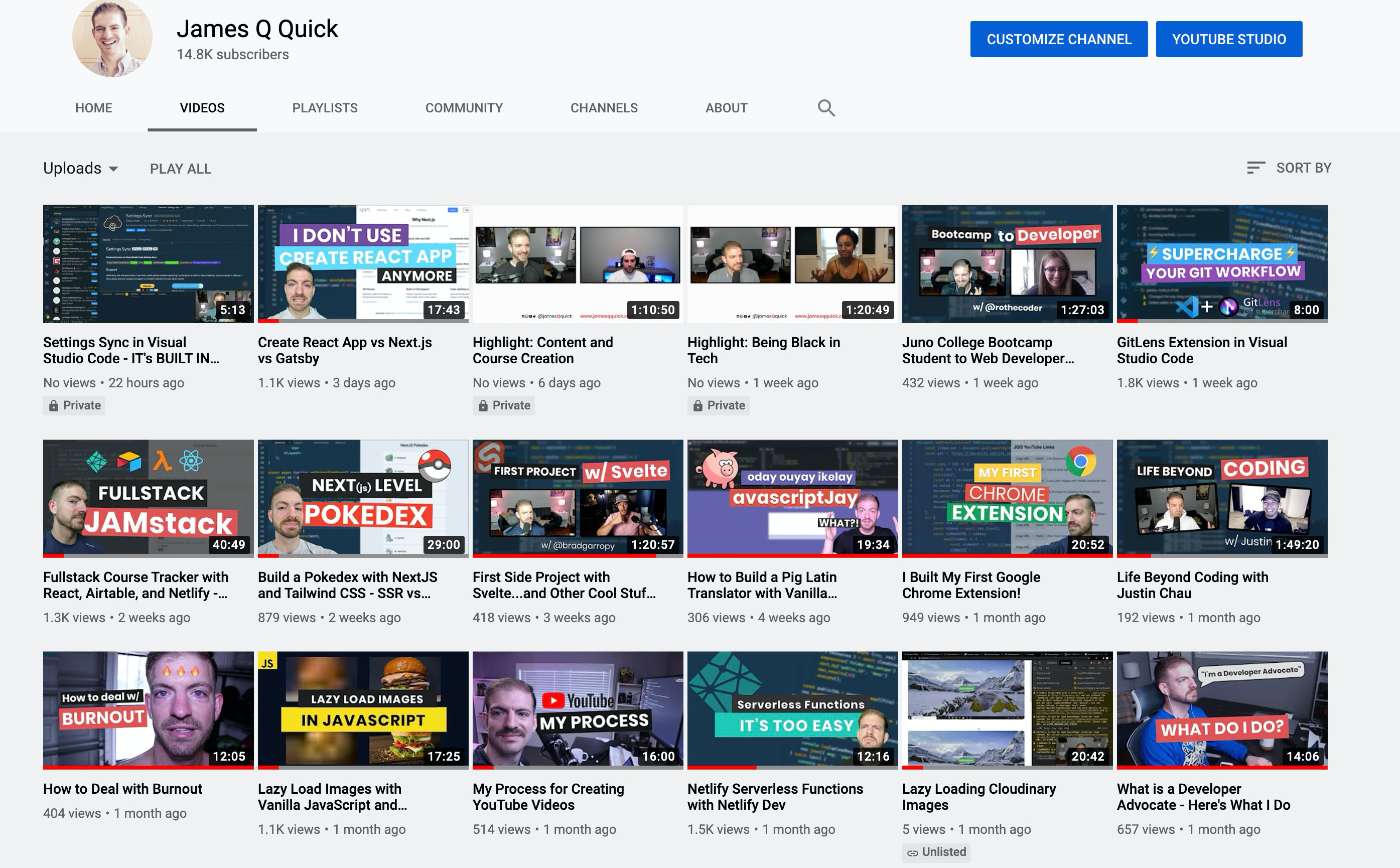Screen dimensions: 1400x868
Task: Click title First Side Project with Svelte
Action: pyautogui.click(x=564, y=585)
